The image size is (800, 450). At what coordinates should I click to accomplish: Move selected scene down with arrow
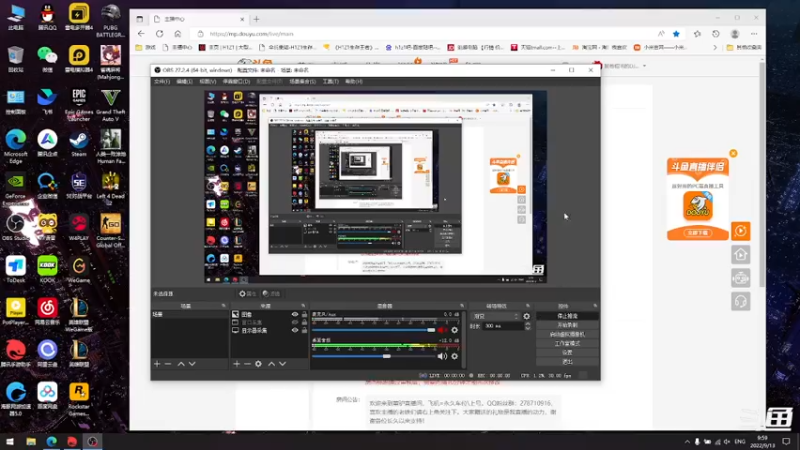(192, 364)
